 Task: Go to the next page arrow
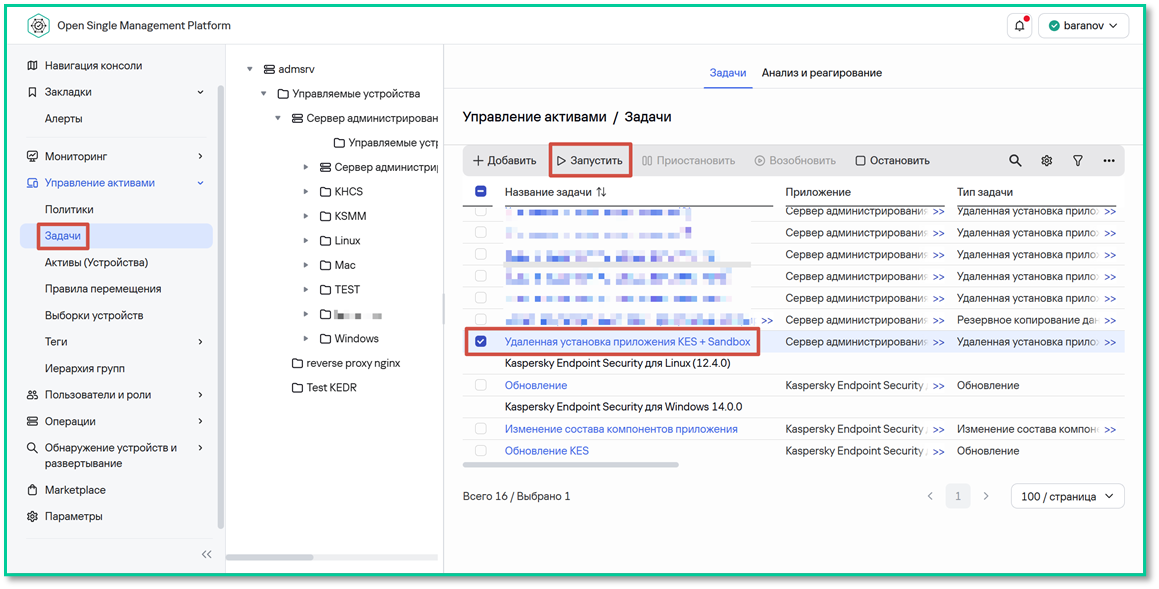click(985, 497)
